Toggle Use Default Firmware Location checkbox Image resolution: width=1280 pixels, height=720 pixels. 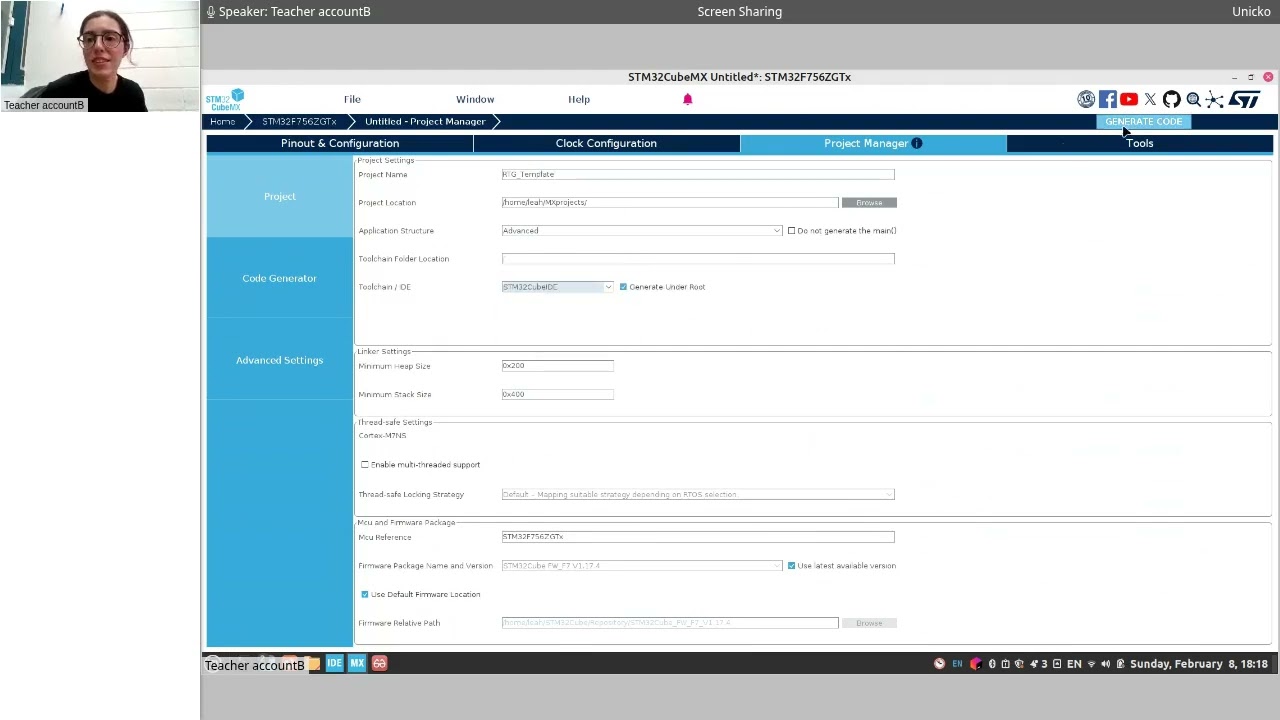click(365, 594)
